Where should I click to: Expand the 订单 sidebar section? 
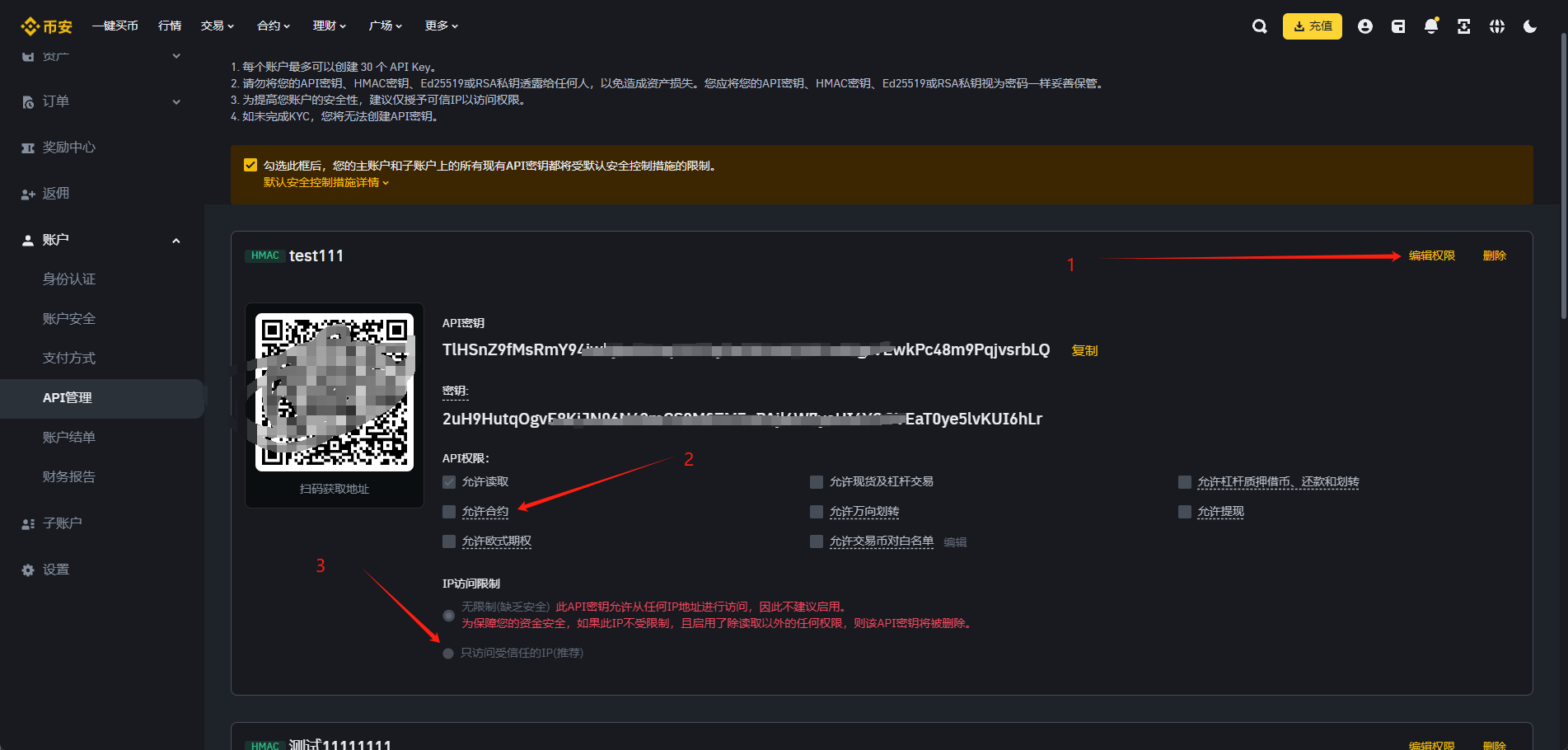tap(176, 101)
